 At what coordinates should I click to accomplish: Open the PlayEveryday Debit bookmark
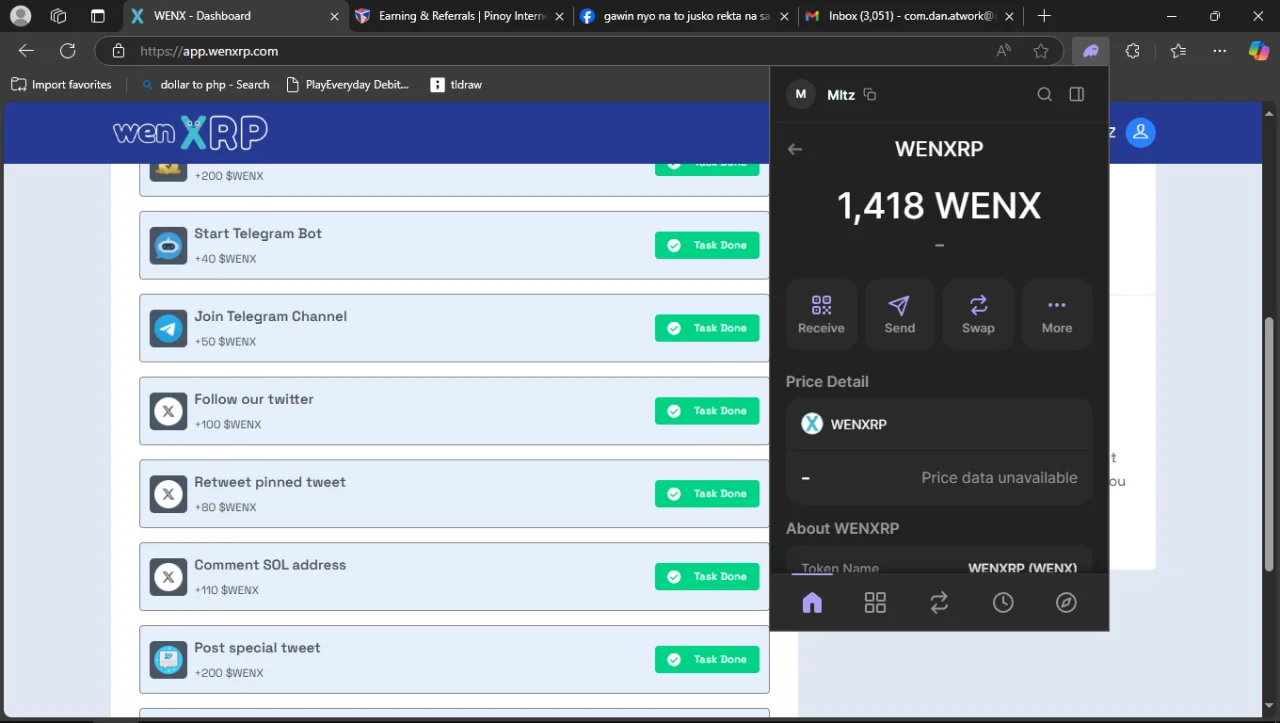[x=347, y=85]
